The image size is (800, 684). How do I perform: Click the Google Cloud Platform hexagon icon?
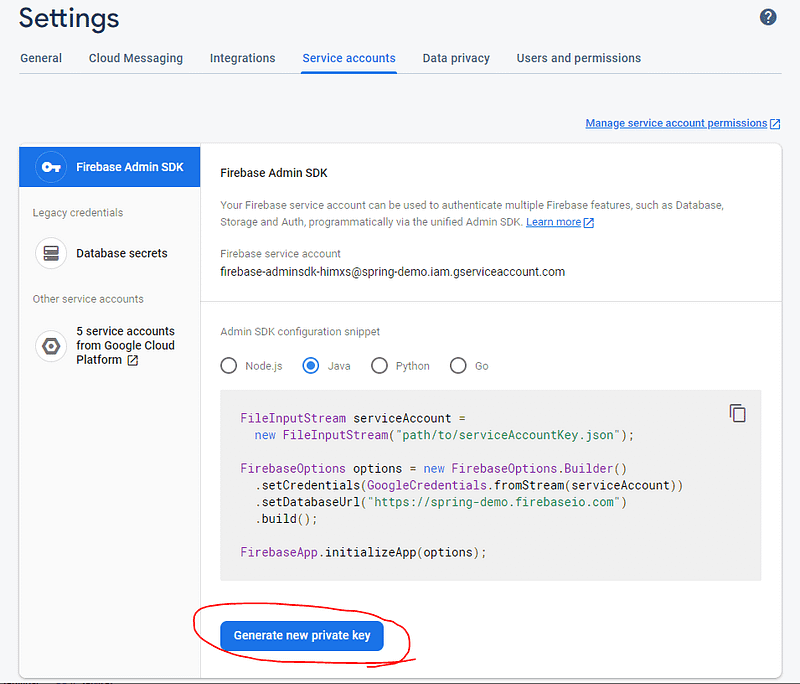point(50,345)
